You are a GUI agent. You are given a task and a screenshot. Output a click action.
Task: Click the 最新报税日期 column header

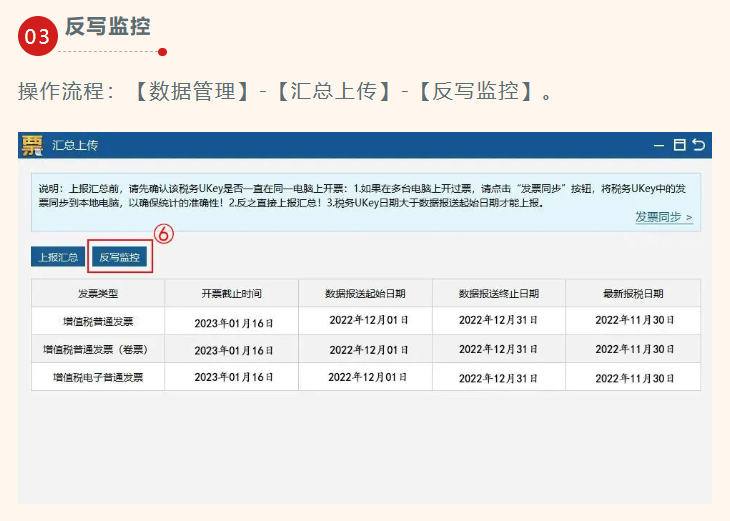632,293
